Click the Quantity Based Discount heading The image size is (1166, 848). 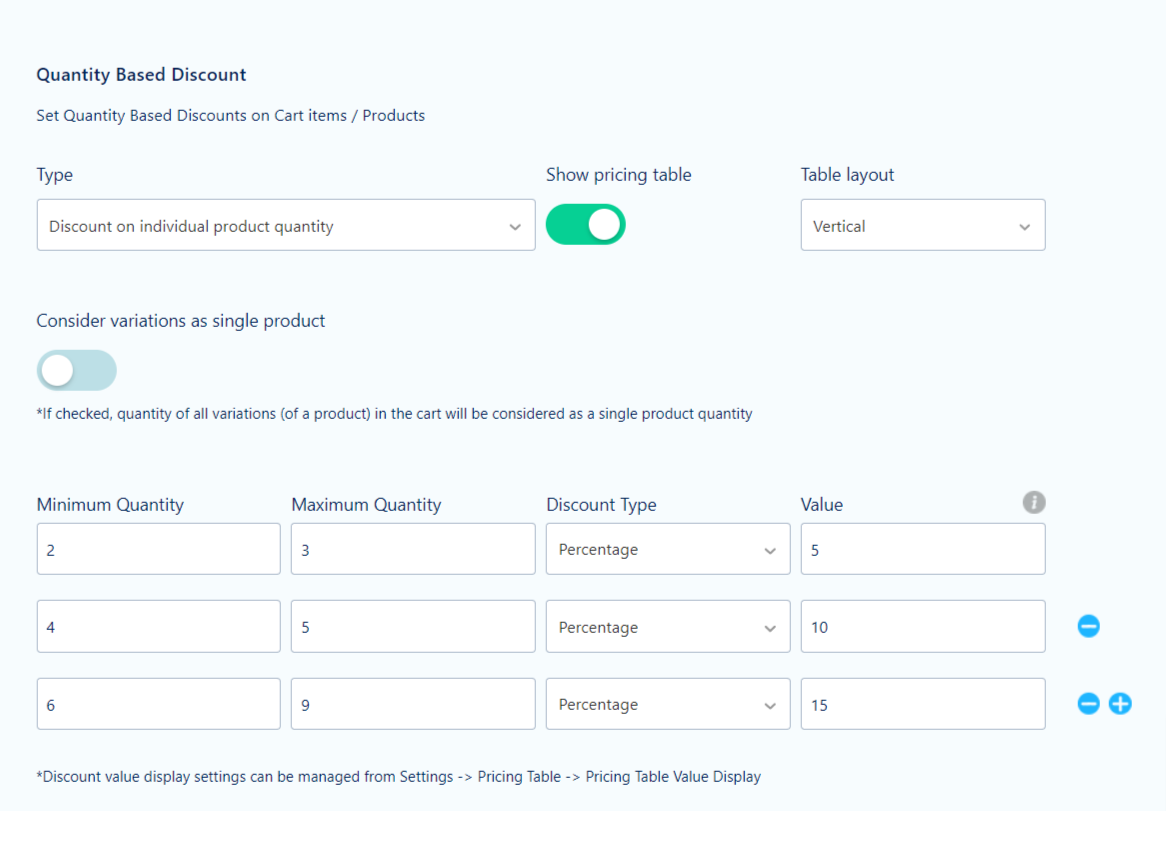tap(141, 75)
